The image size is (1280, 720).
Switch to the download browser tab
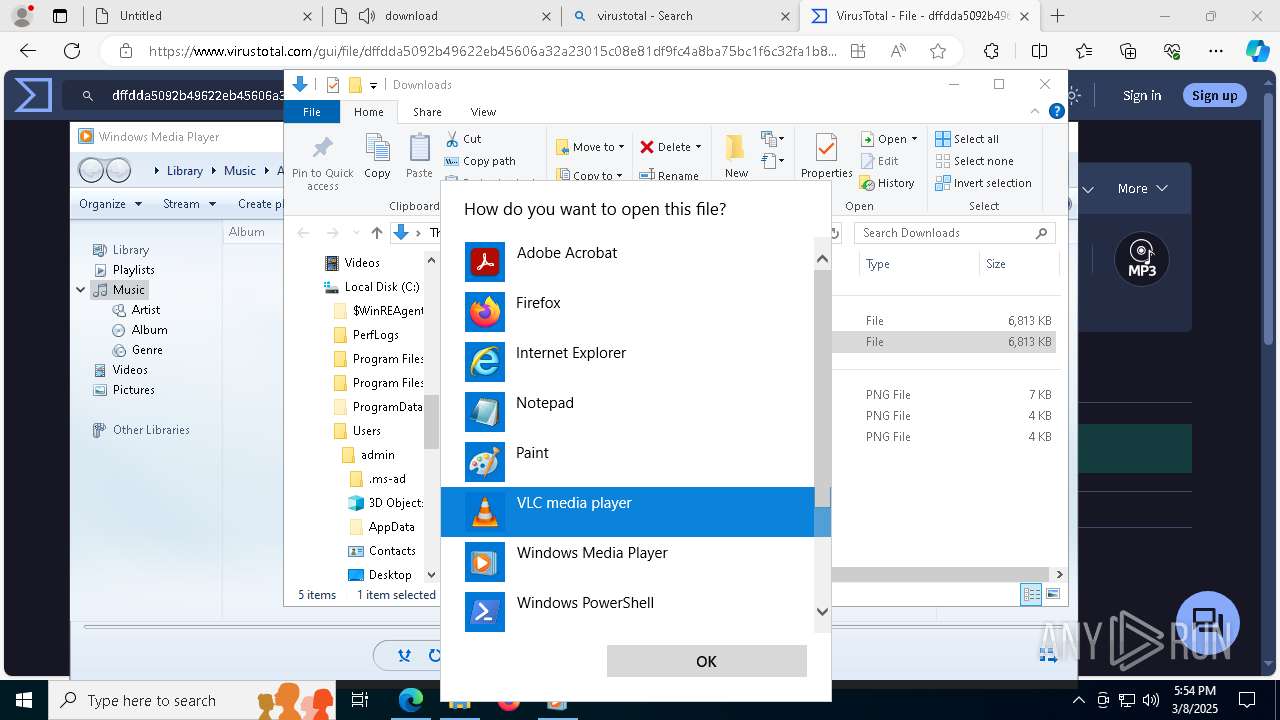441,16
